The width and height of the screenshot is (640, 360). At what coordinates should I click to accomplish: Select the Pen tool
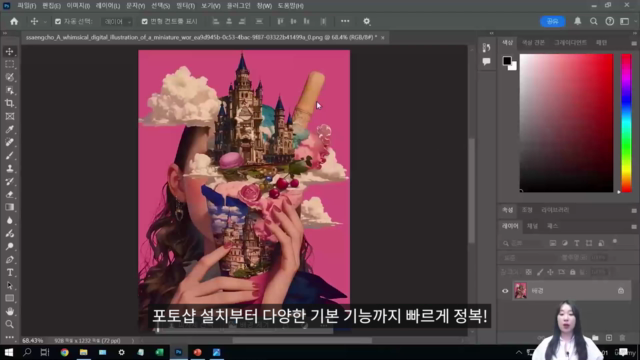tap(9, 260)
